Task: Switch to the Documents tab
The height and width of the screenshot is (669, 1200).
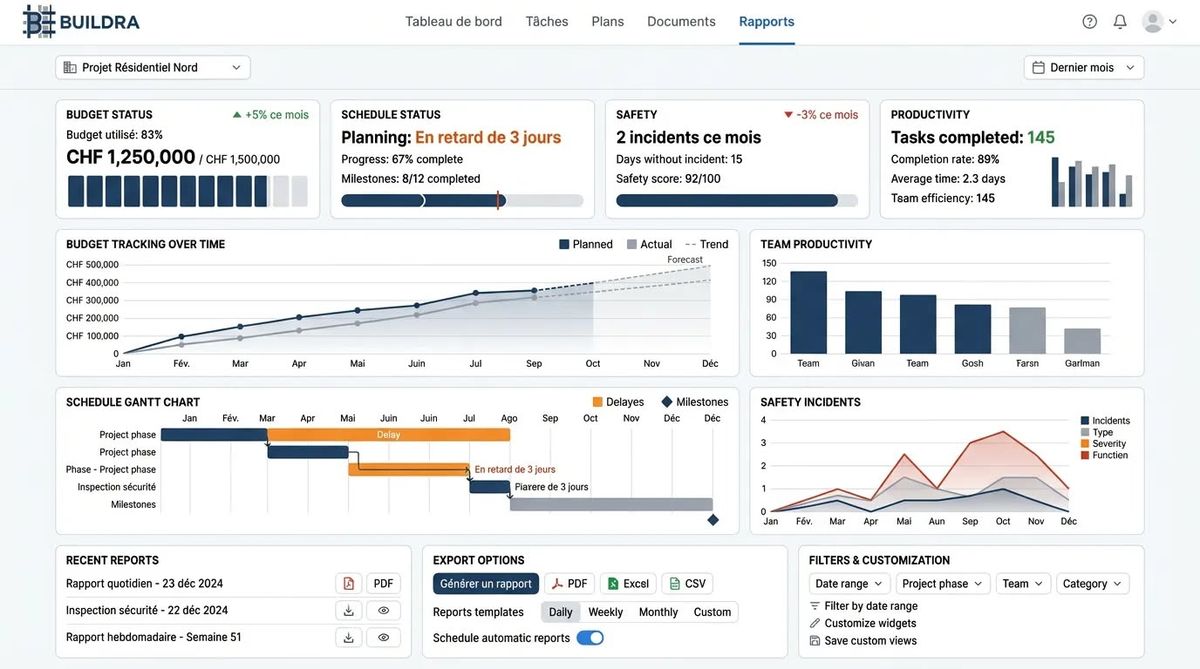Action: [x=681, y=22]
